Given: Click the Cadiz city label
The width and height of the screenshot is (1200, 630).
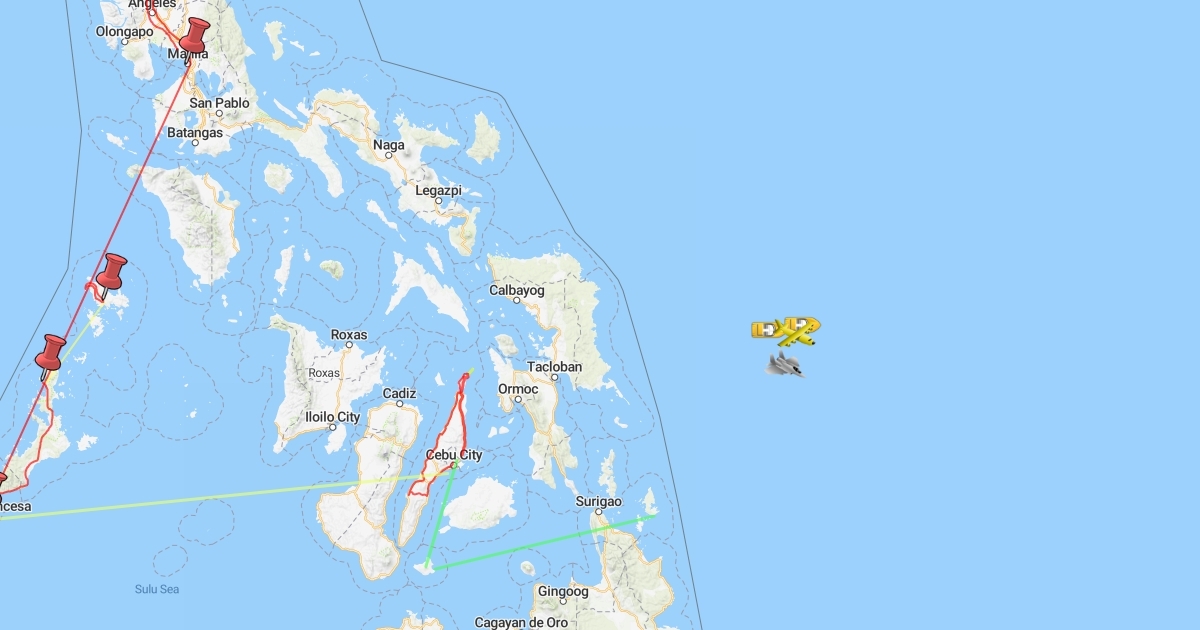Looking at the screenshot, I should click(399, 394).
